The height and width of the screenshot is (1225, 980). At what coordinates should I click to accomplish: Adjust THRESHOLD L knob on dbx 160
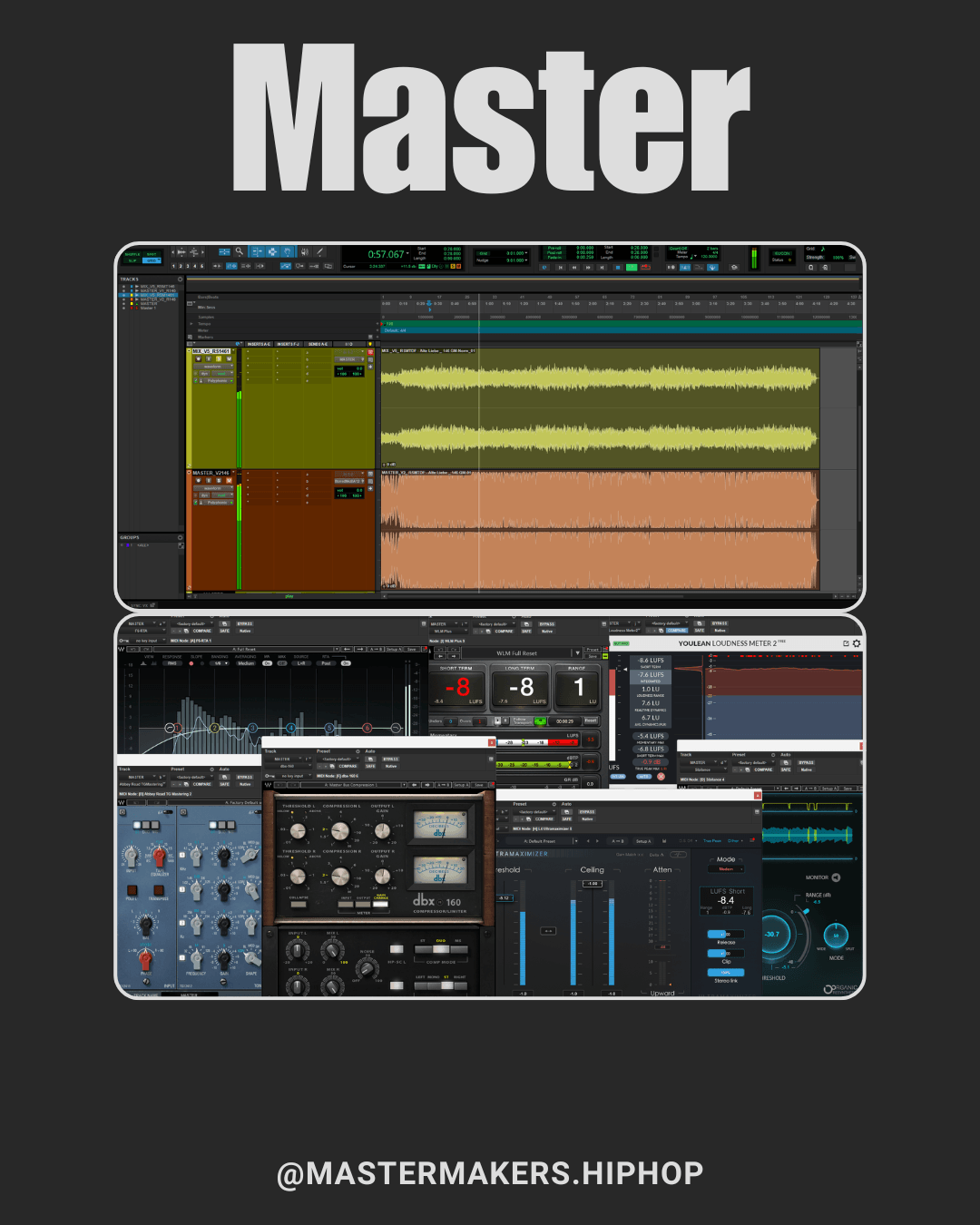[x=298, y=831]
